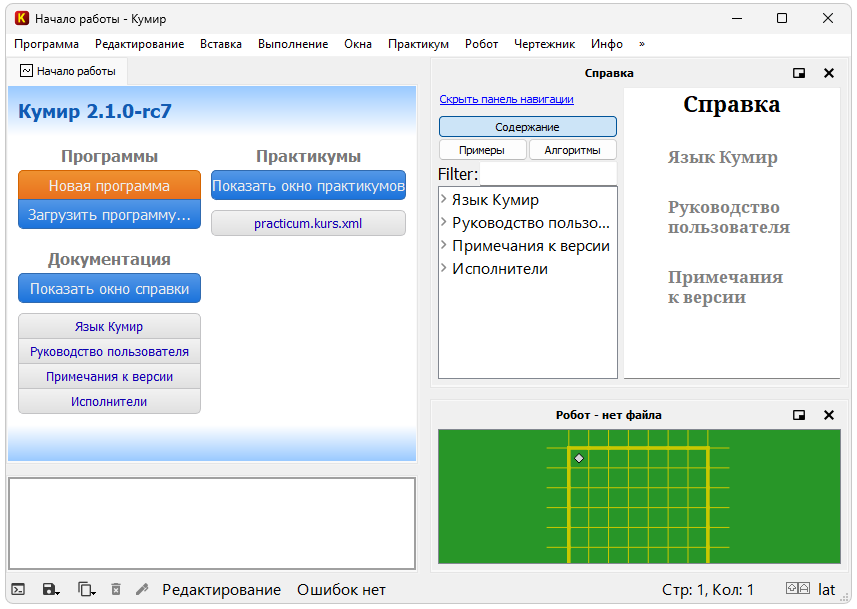Screen dimensions: 857x609
Task: Click the copy output icon in status bar
Action: 86,589
